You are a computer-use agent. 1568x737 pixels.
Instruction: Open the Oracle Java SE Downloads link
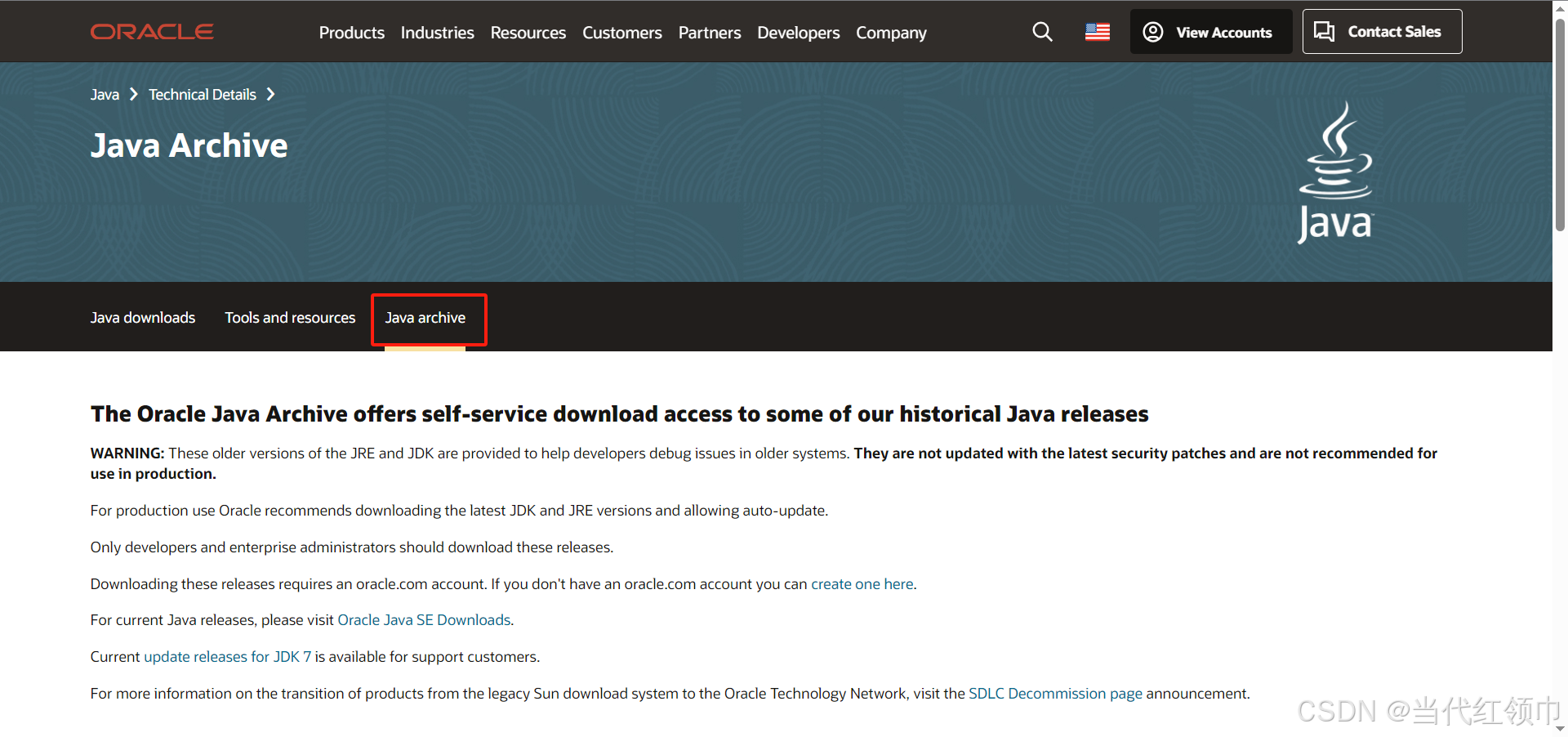(x=424, y=620)
